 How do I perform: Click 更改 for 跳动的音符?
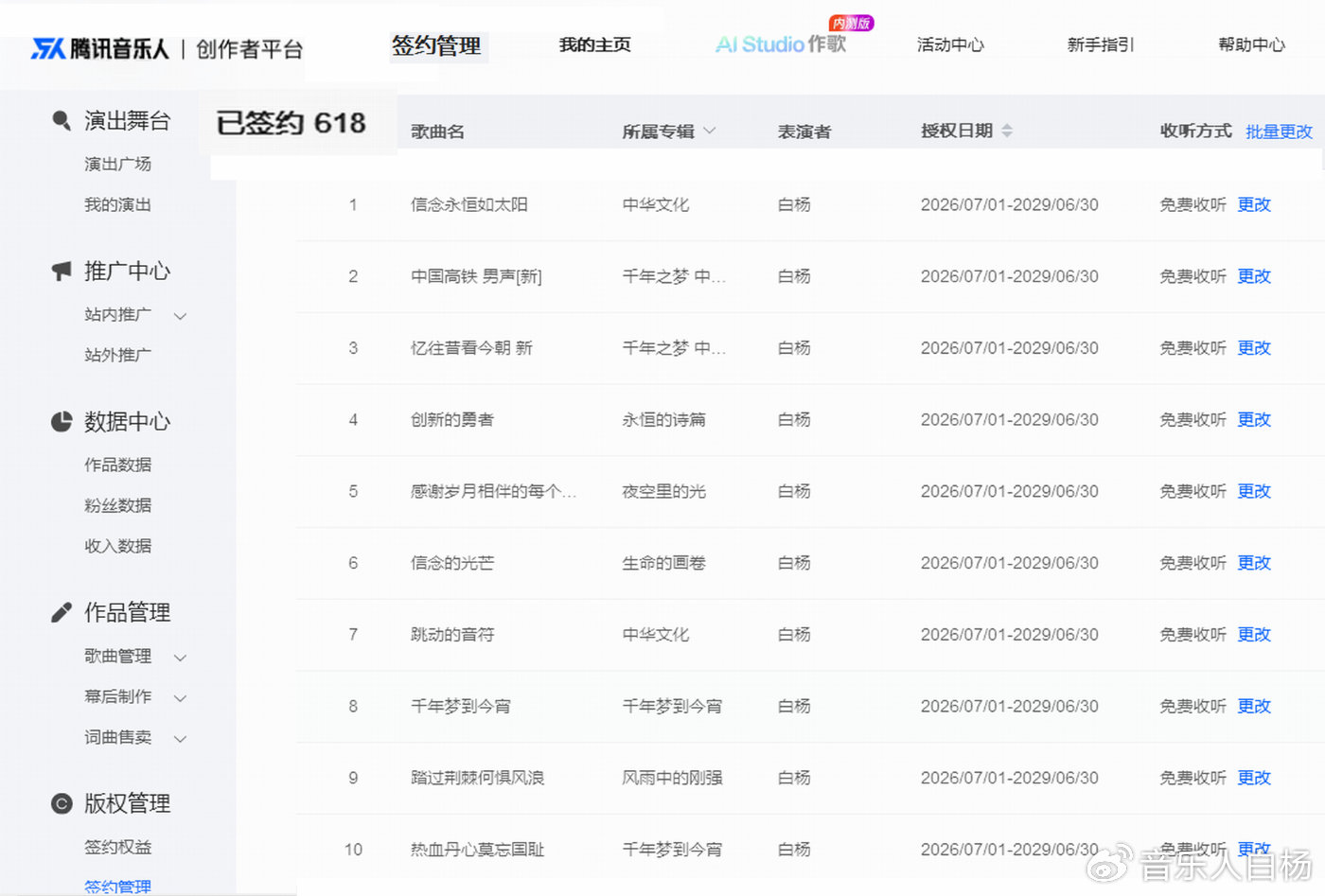pos(1254,635)
